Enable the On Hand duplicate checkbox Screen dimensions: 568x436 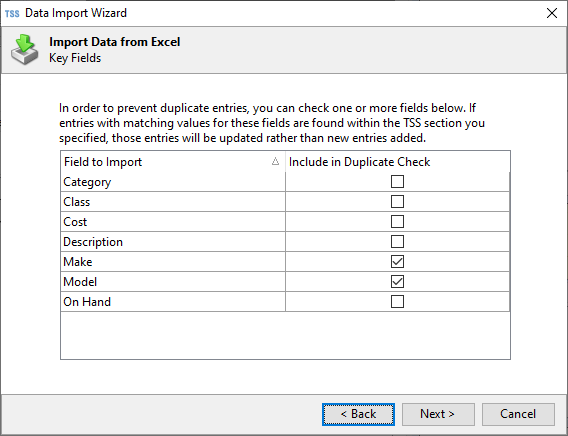pos(397,301)
